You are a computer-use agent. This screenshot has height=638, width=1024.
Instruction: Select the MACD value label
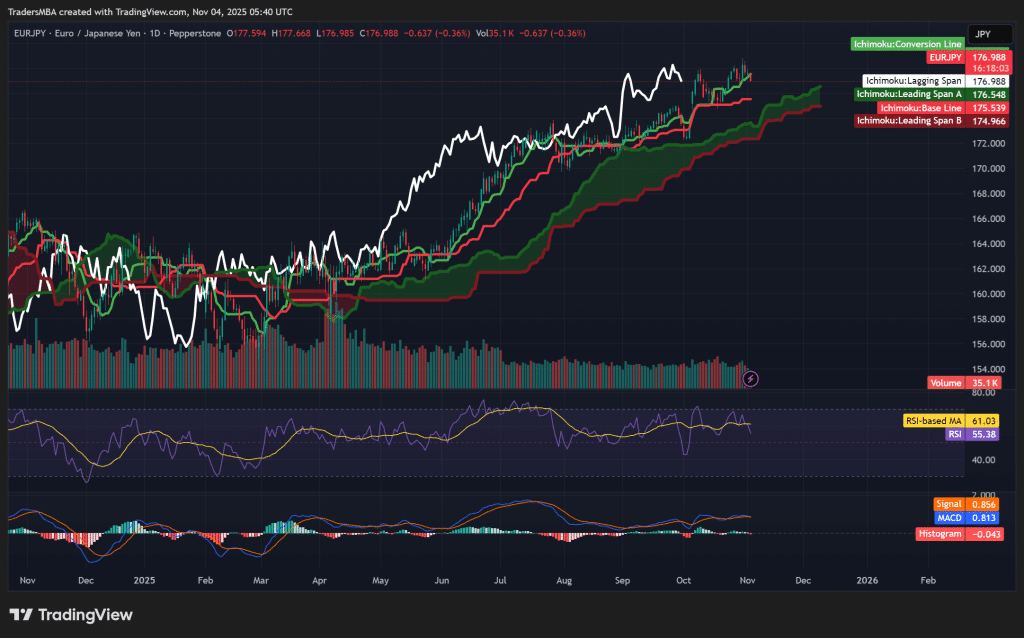[965, 518]
